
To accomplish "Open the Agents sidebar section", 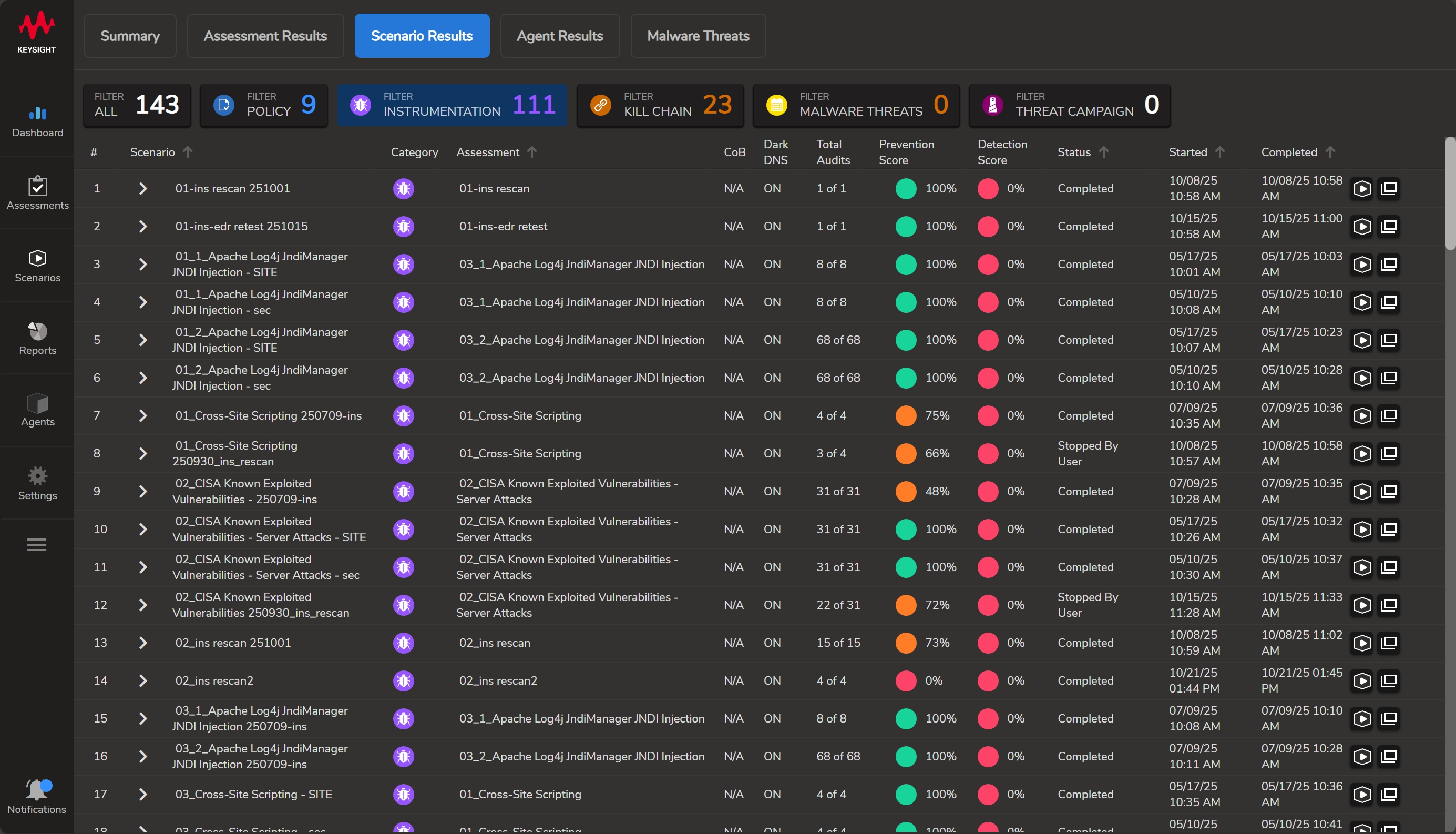I will coord(37,410).
